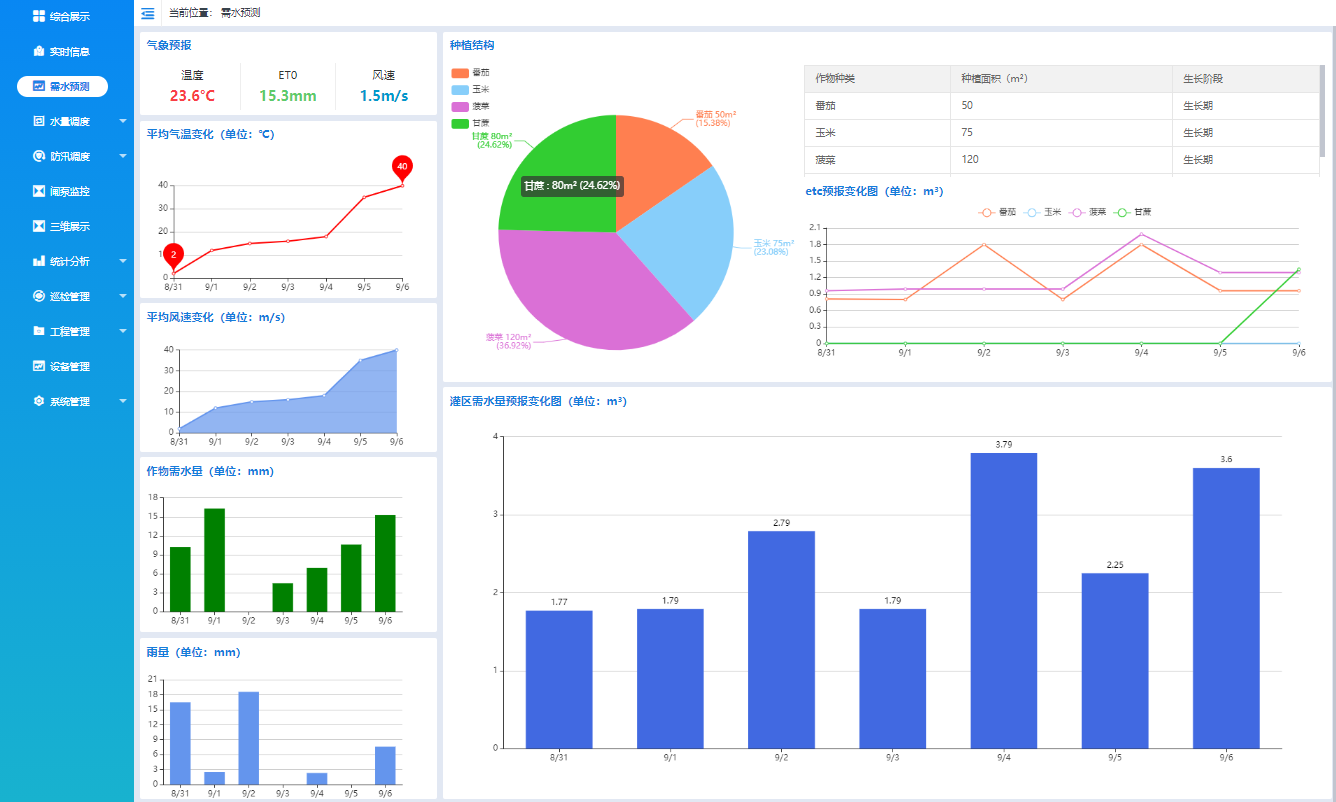
Task: Click the 8/31 bar in 灌区需水量 chart
Action: (x=559, y=679)
